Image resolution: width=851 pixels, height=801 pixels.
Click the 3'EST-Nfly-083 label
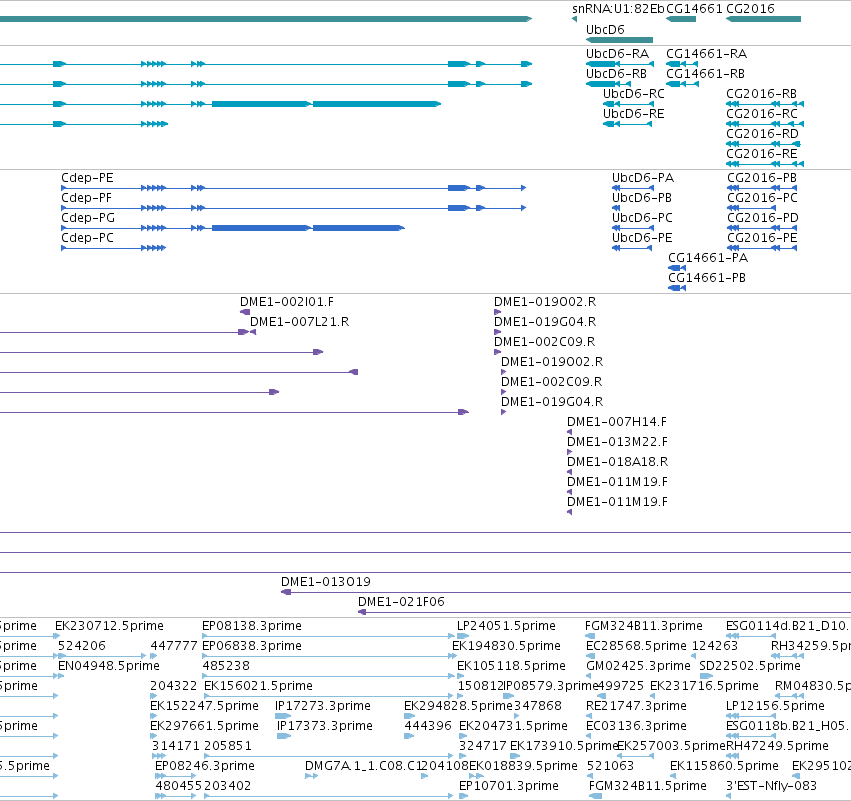[x=771, y=787]
